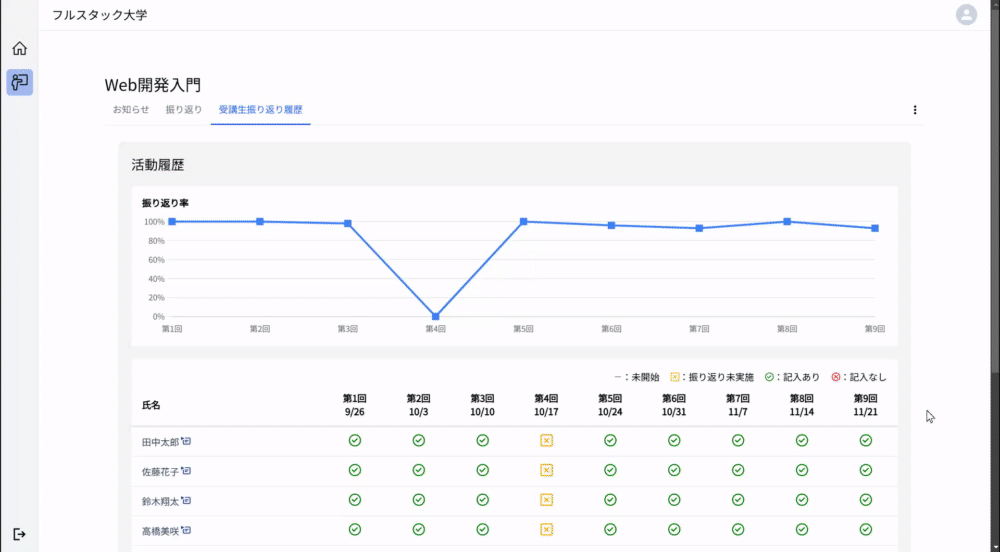Screen dimensions: 1000x552
Task: Click the 第5回 chart data point
Action: click(524, 222)
